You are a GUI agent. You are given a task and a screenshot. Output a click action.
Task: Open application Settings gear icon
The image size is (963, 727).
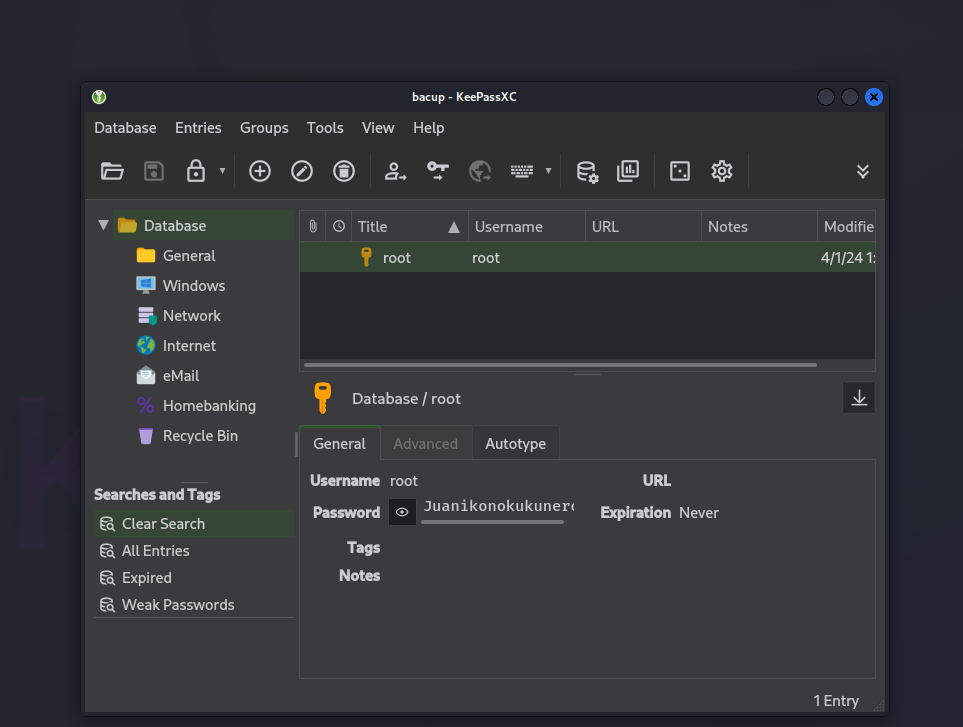[722, 171]
